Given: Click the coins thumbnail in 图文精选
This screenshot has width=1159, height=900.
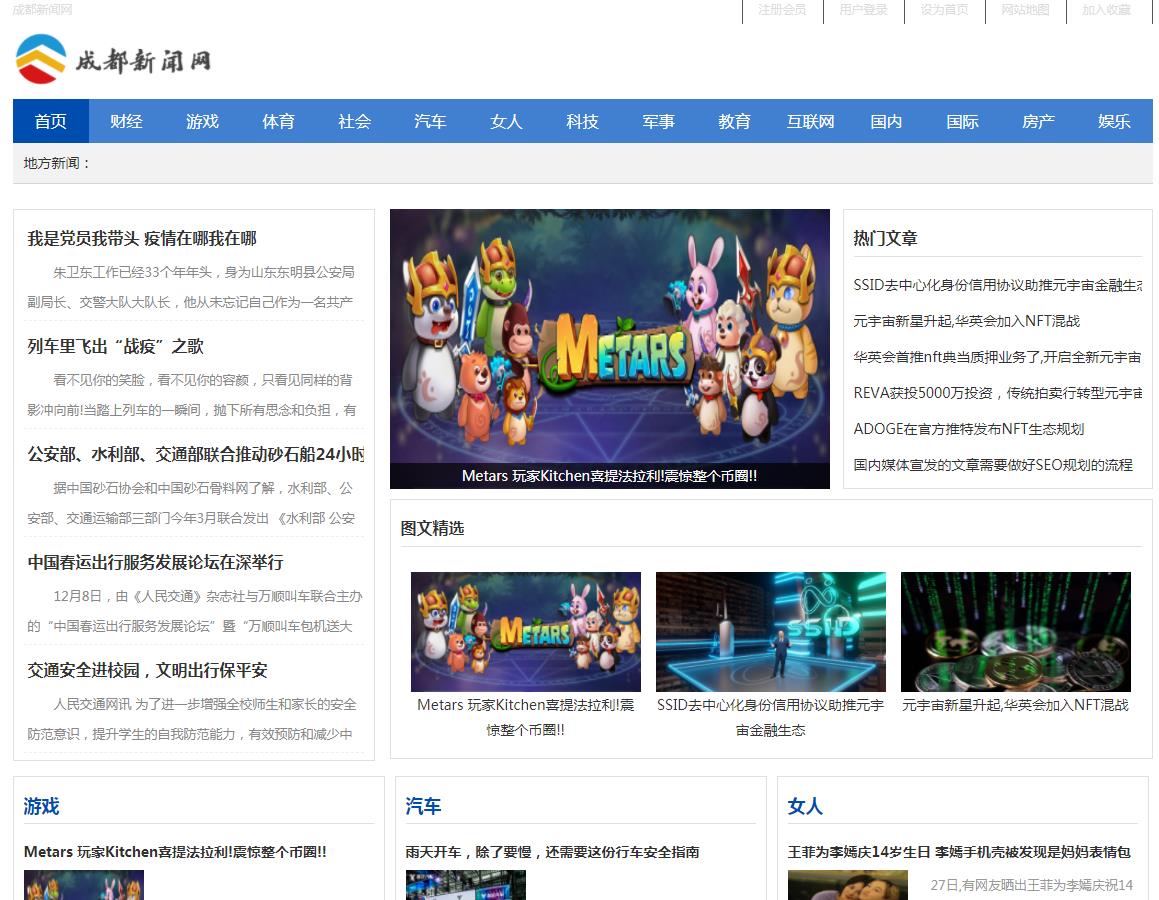Looking at the screenshot, I should pos(1016,632).
